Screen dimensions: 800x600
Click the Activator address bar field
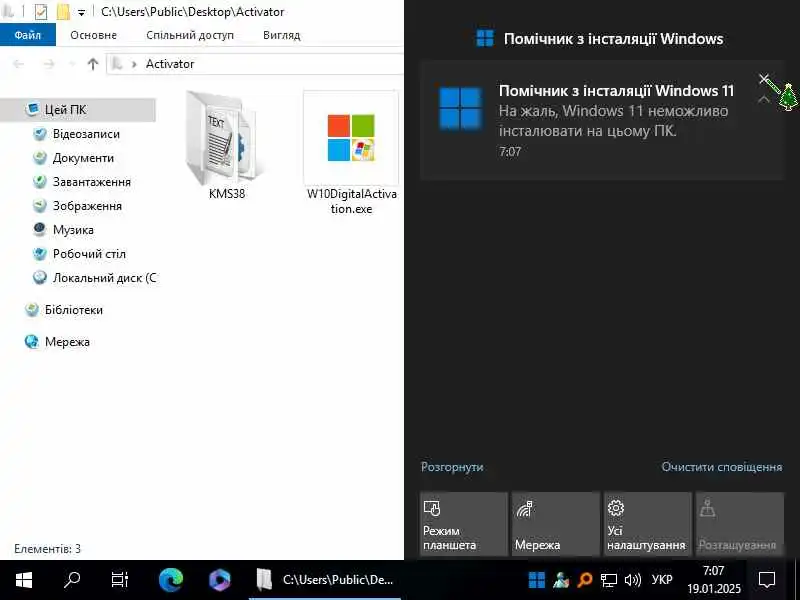[255, 64]
